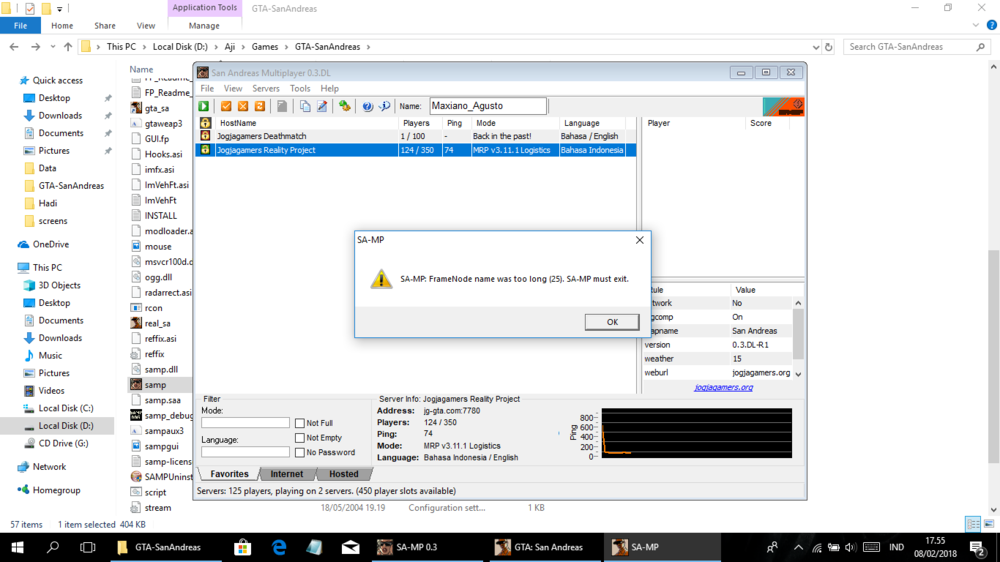1000x562 pixels.
Task: Click the padlock column header icon in server list
Action: 205,122
